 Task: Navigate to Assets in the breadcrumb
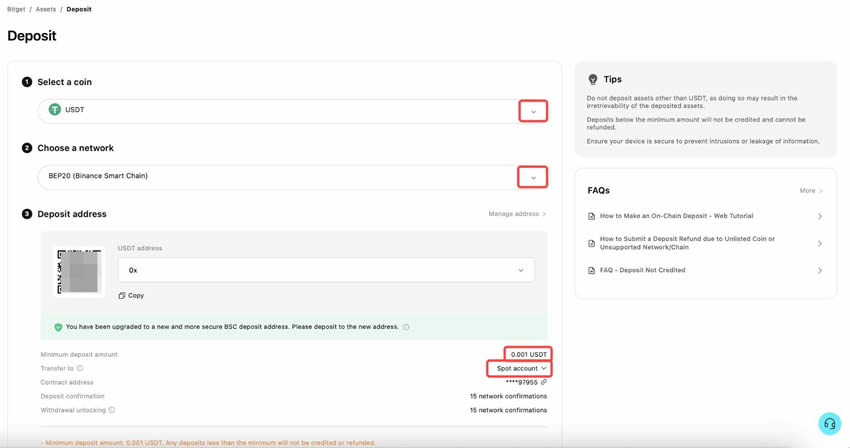point(46,9)
